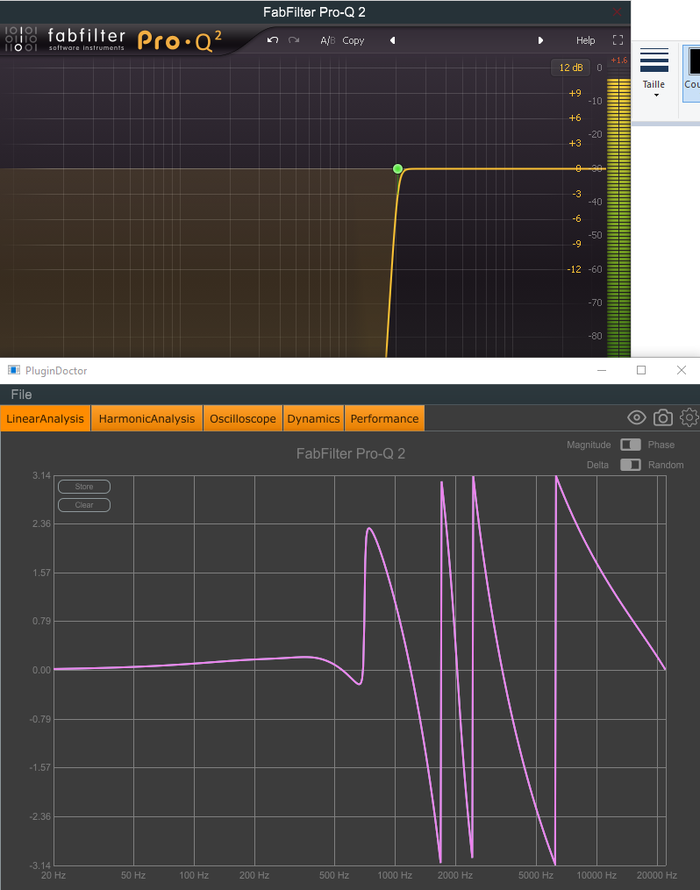Enter Pro-Q 2 full screen mode
Image resolution: width=700 pixels, height=890 pixels.
pos(618,40)
